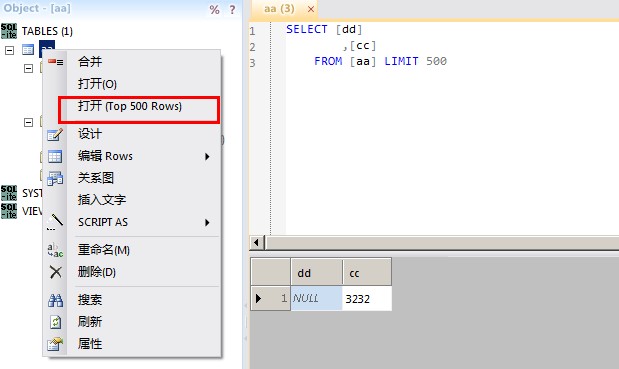Select row 1 header in results grid
Viewport: 619px width, 369px height.
[x=271, y=298]
